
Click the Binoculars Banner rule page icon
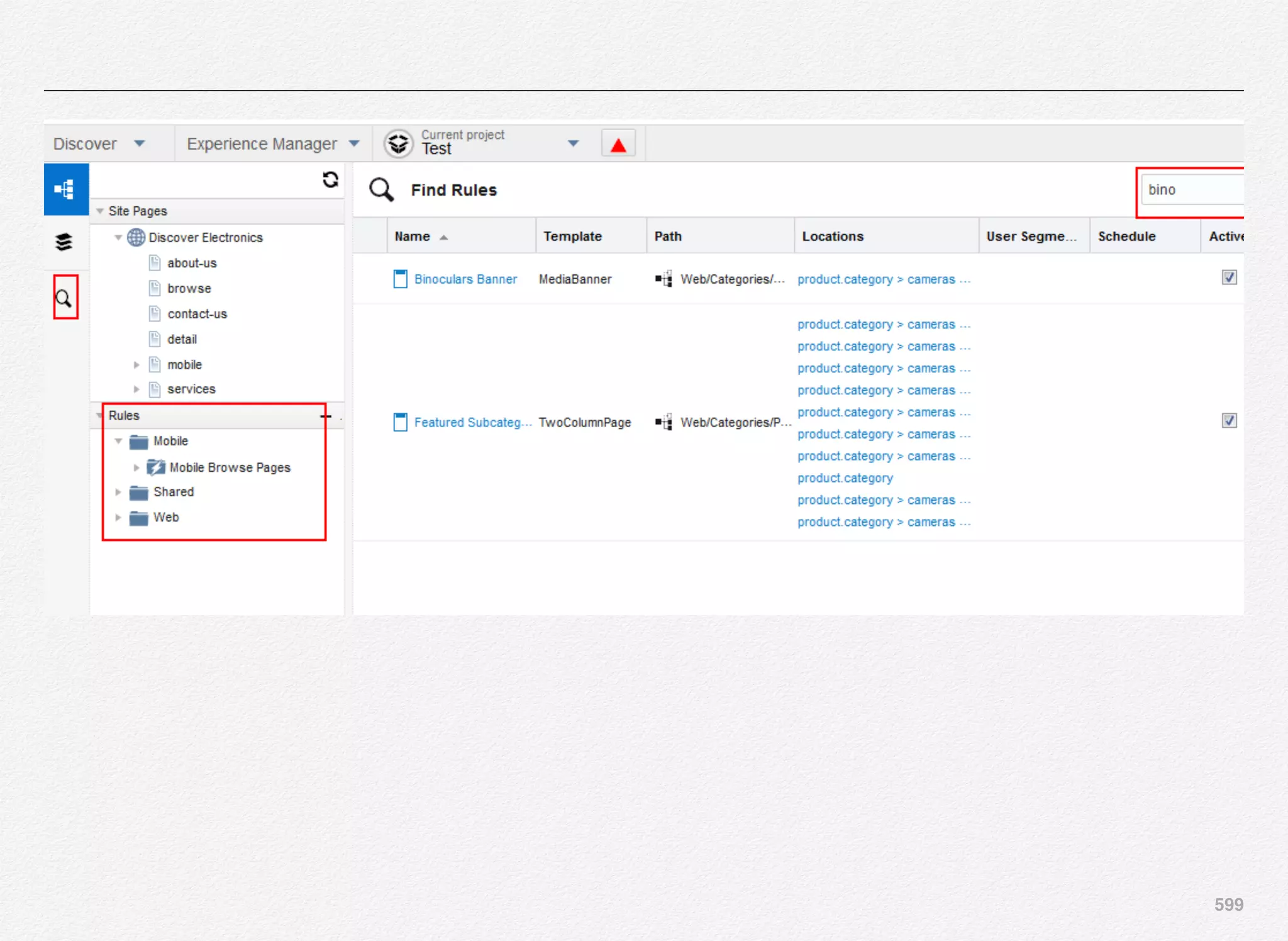pyautogui.click(x=400, y=279)
